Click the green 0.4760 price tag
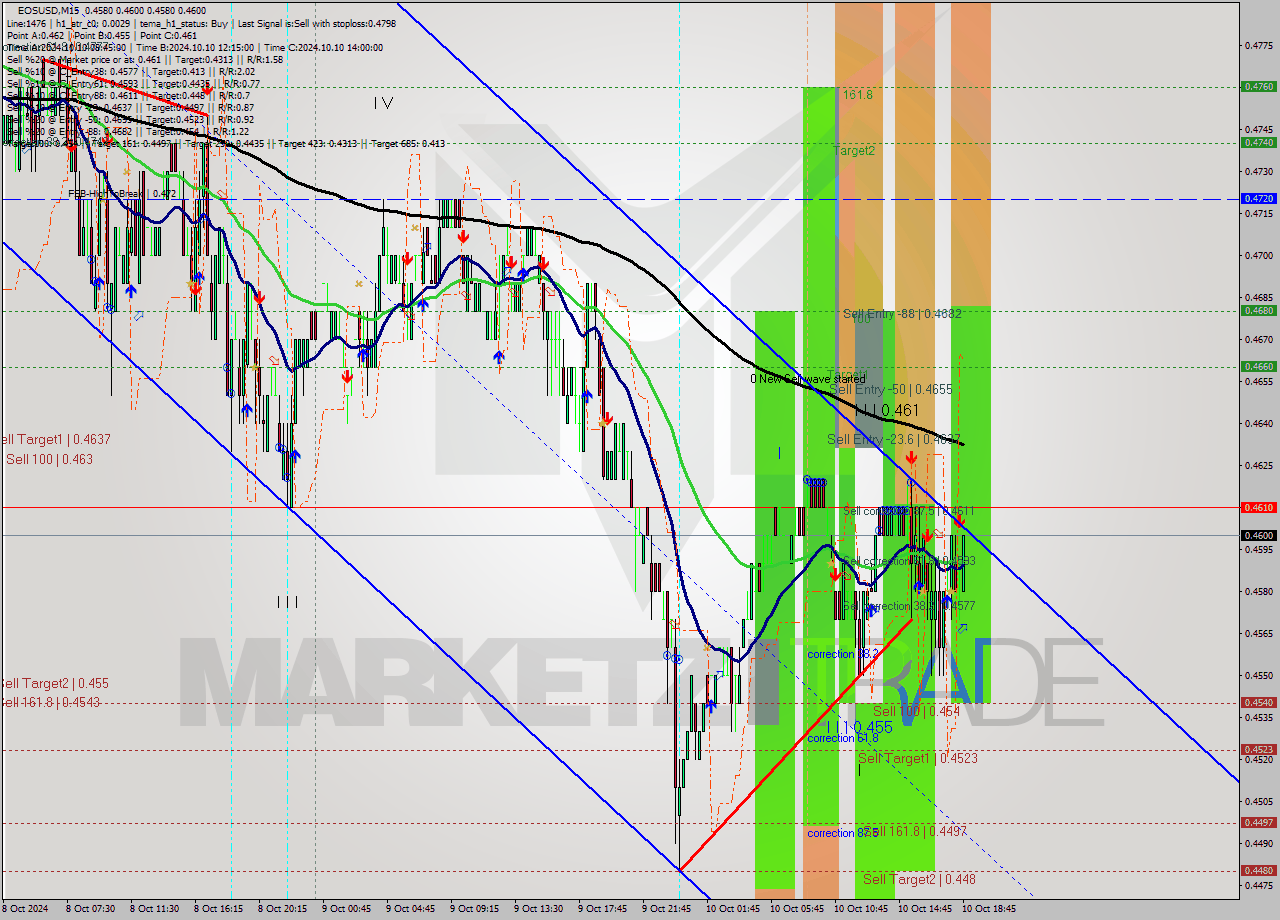 click(1258, 87)
